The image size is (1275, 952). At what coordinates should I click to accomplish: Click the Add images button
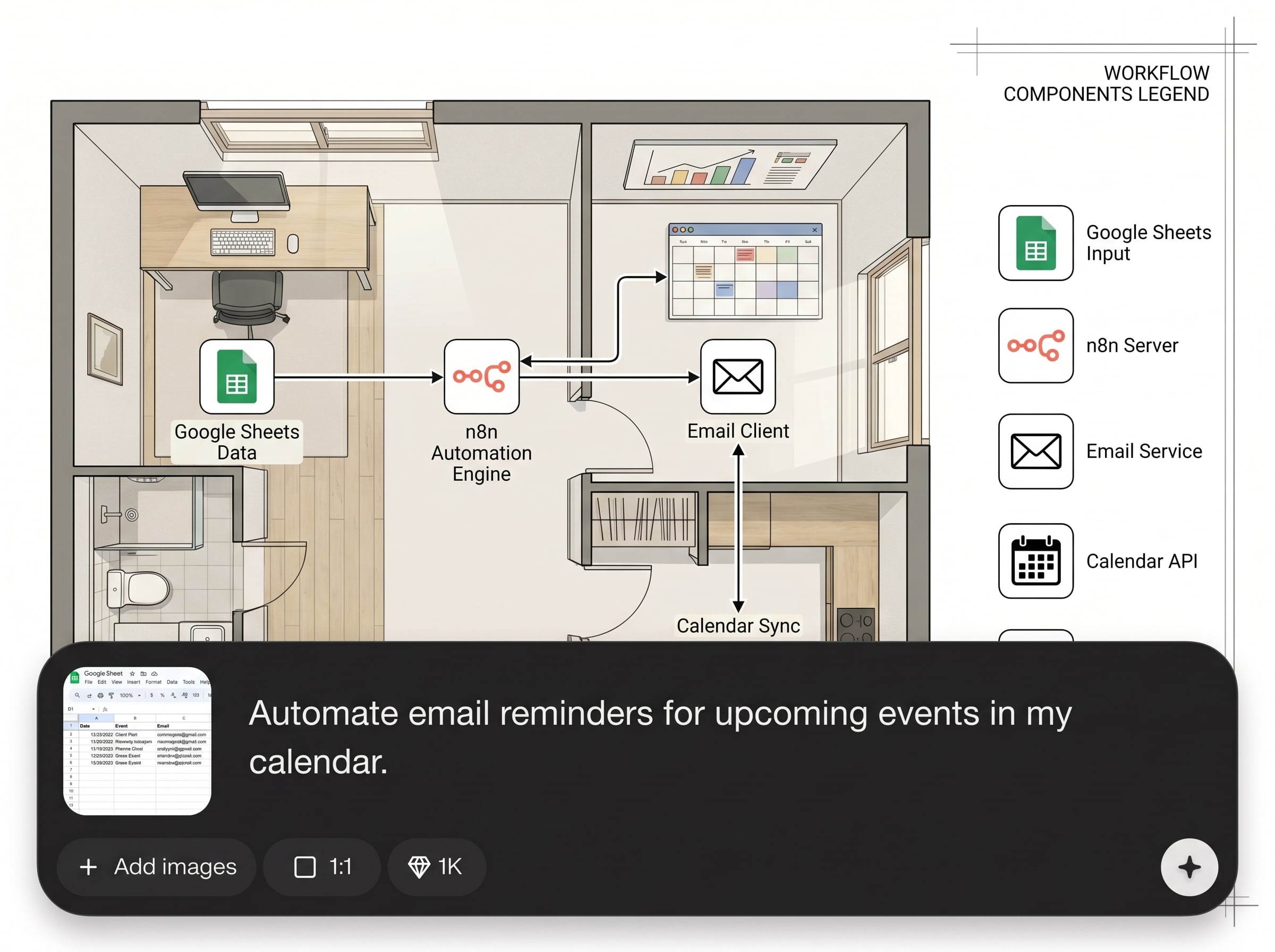click(157, 866)
